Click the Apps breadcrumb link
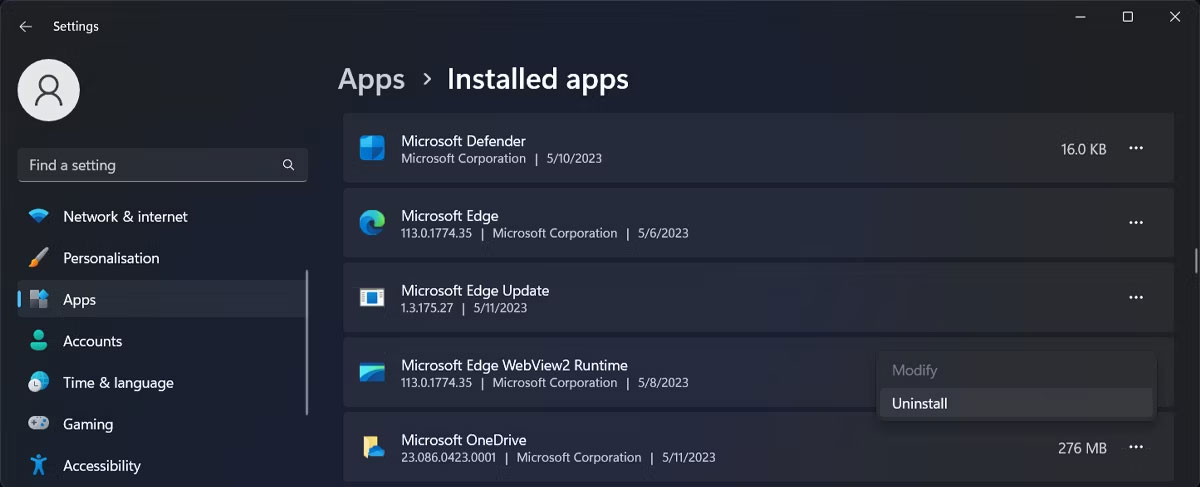1200x487 pixels. tap(371, 79)
